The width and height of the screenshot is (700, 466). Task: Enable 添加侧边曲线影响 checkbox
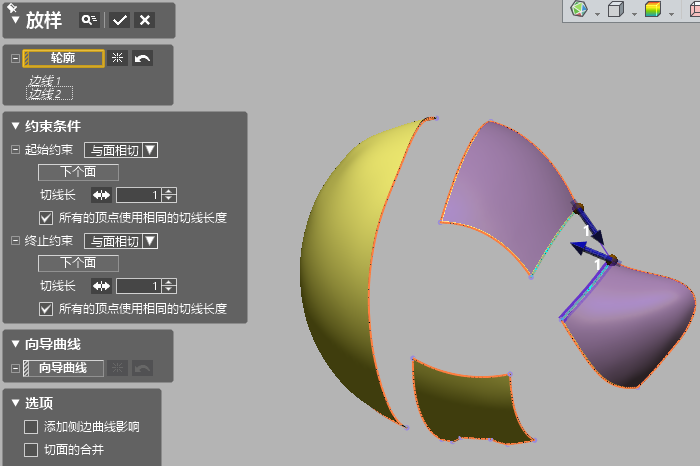31,427
